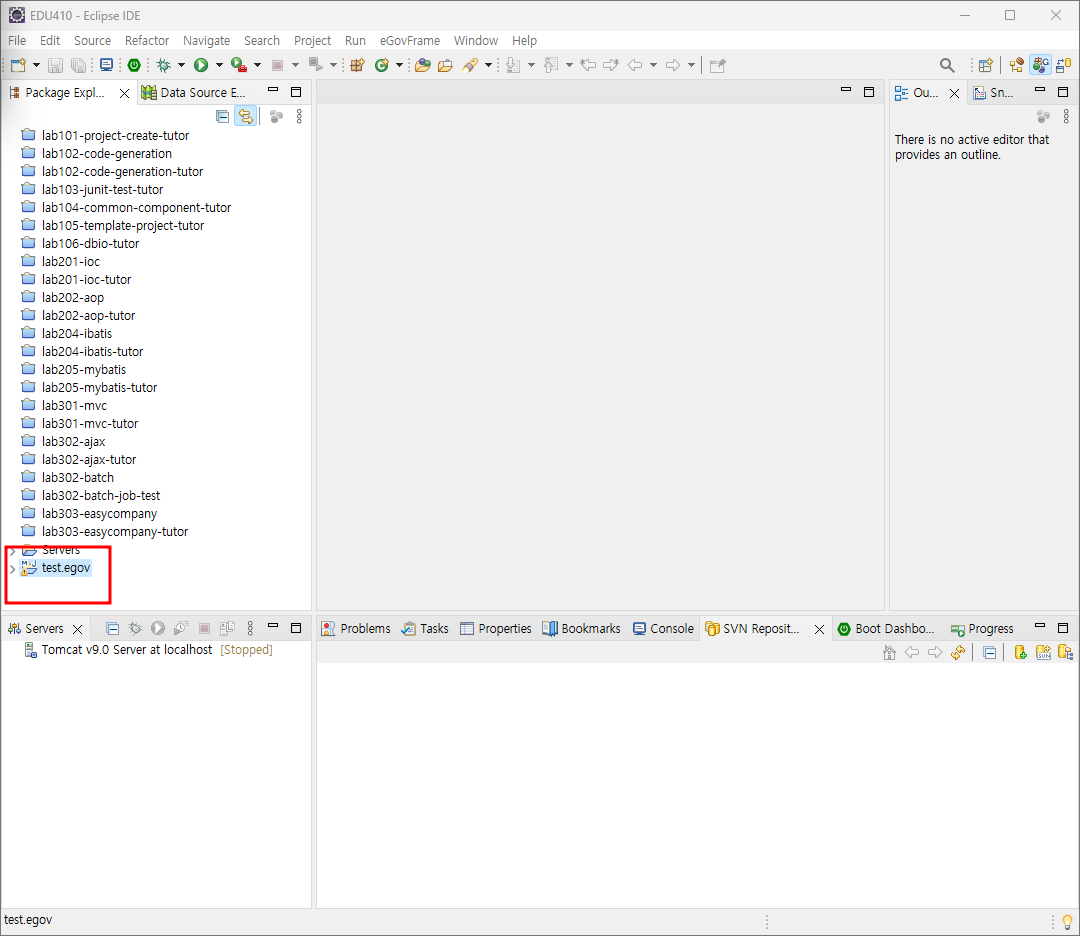The image size is (1080, 936).
Task: Select the lab205-mybatis project
Action: 74,370
